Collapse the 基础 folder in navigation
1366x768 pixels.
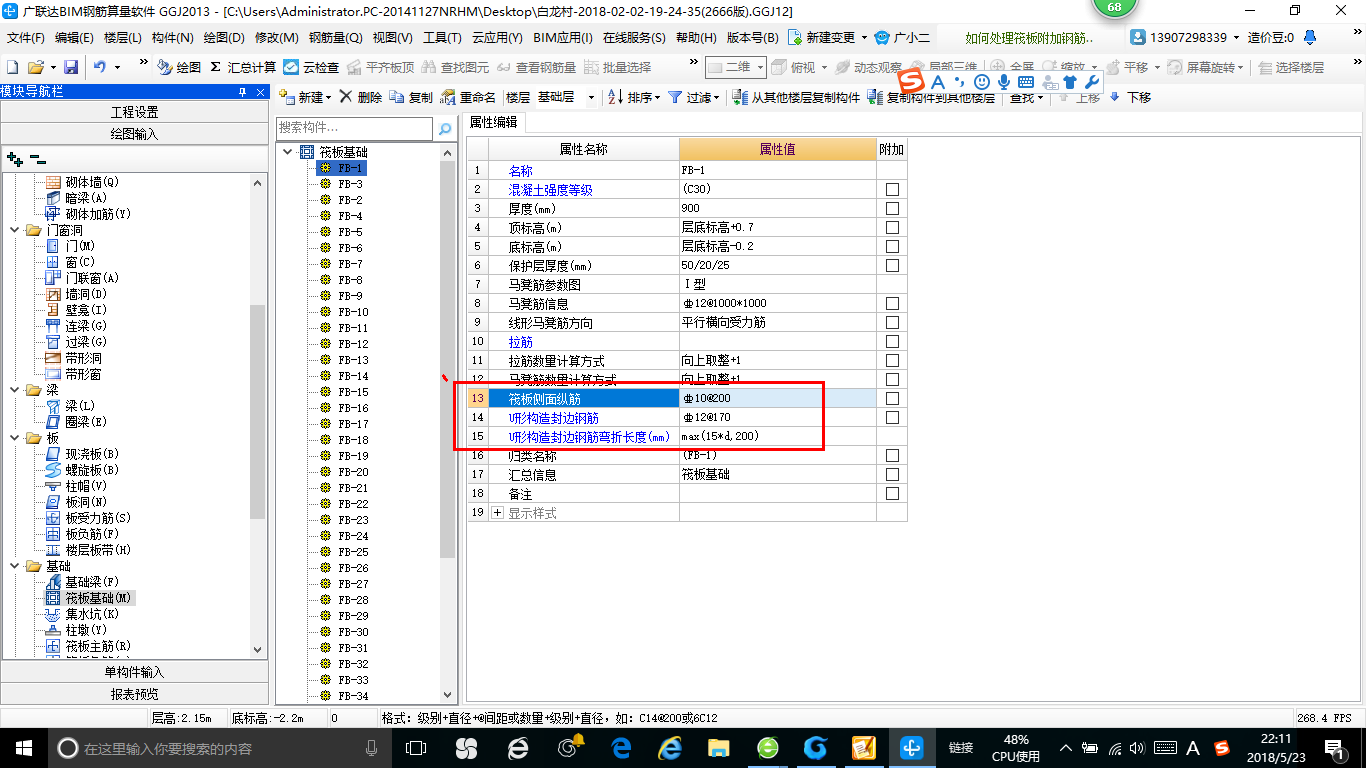pyautogui.click(x=14, y=566)
